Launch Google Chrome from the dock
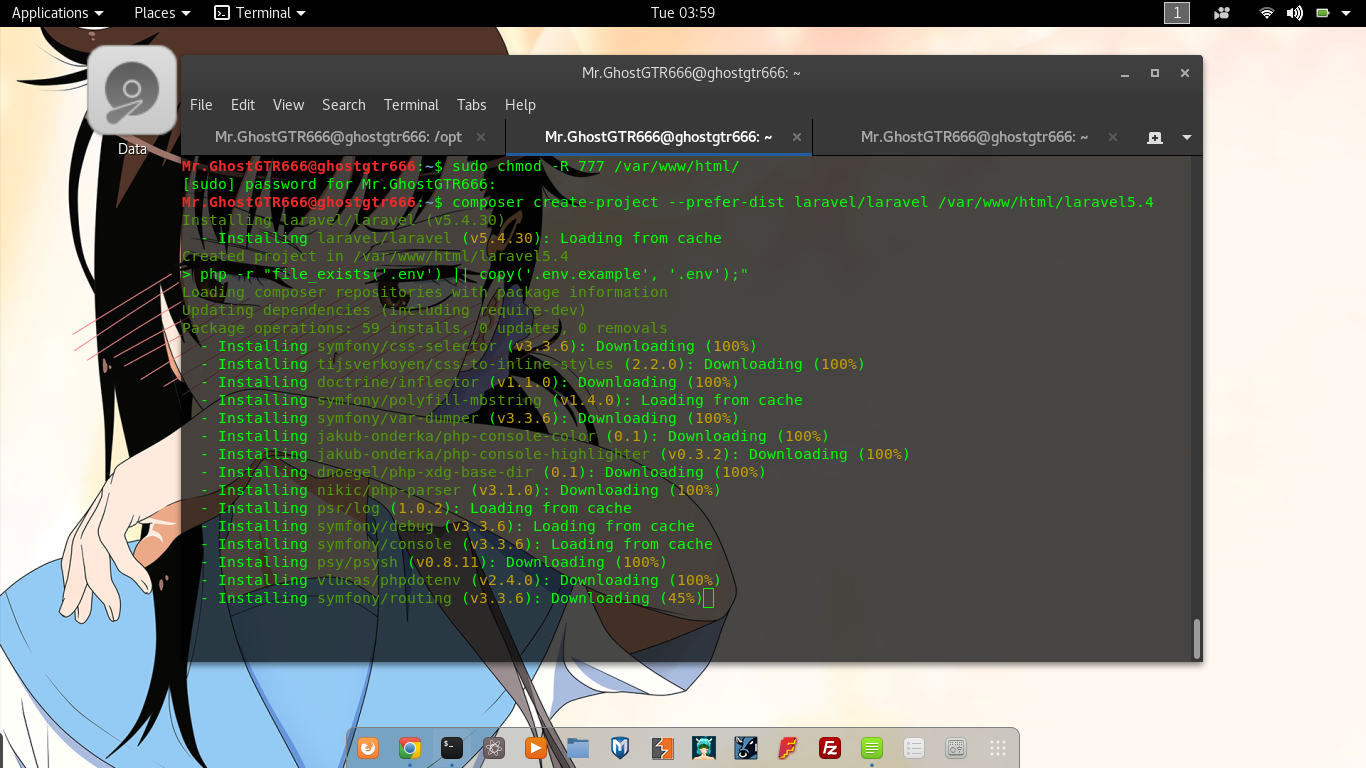This screenshot has height=768, width=1366. [410, 747]
